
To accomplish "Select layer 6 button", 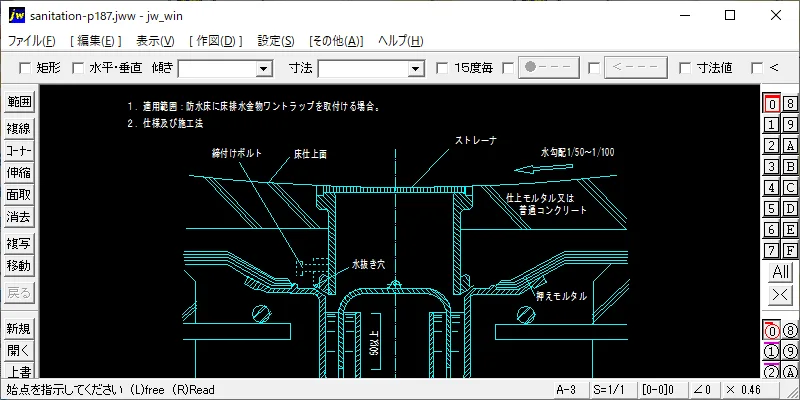I will pos(771,230).
